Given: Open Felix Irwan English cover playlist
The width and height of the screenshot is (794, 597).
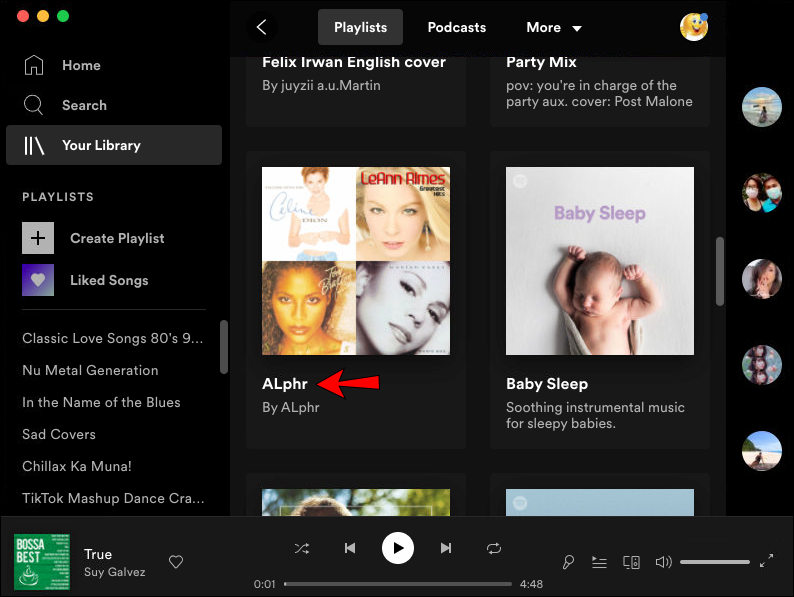Looking at the screenshot, I should (x=354, y=62).
